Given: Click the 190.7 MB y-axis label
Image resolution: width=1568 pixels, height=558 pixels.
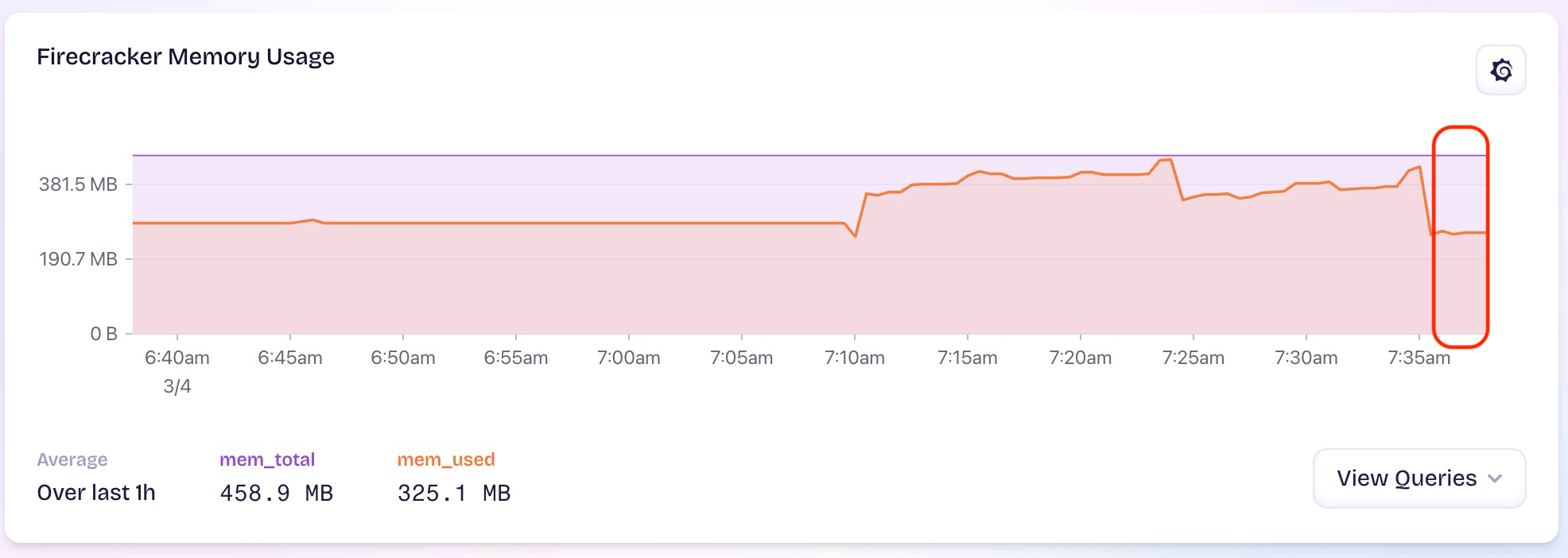Looking at the screenshot, I should tap(78, 259).
